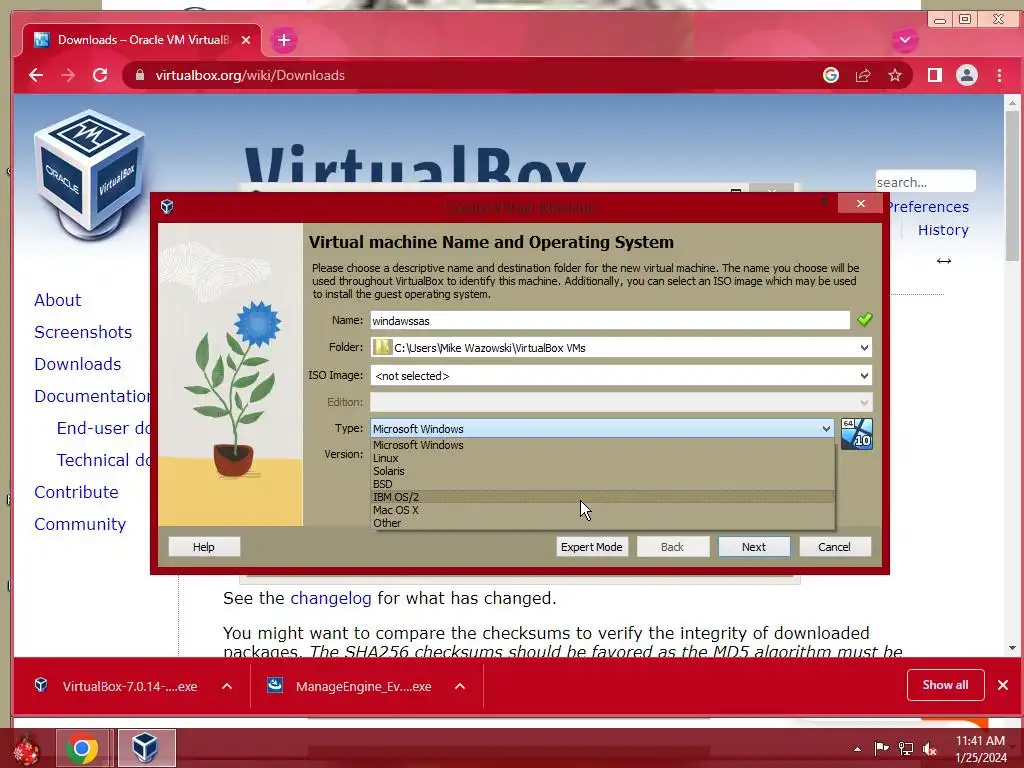Open the Chrome profile avatar
This screenshot has width=1024, height=768.
coord(967,75)
